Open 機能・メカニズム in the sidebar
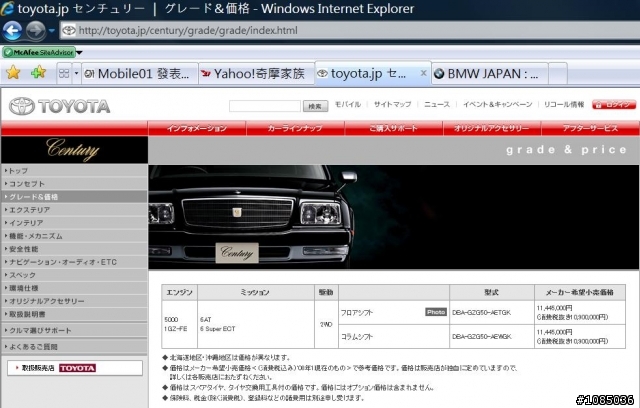 pyautogui.click(x=74, y=236)
